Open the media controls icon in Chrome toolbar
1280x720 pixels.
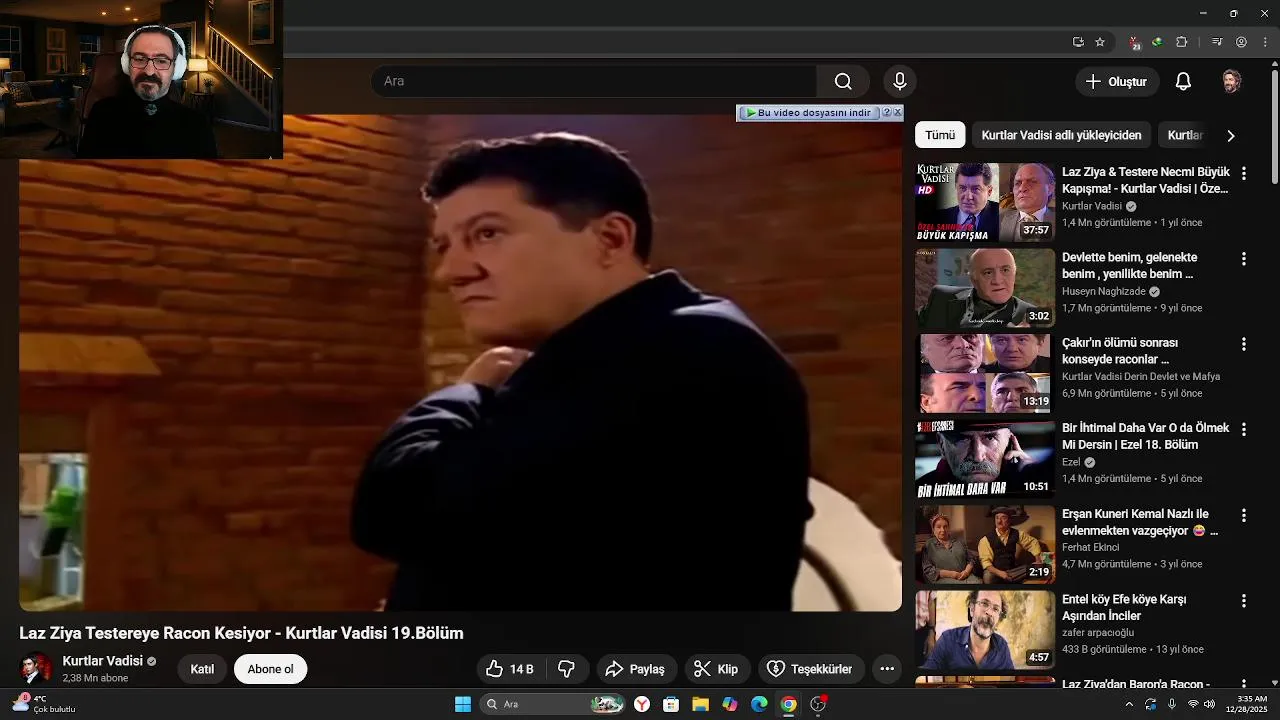tap(1217, 42)
